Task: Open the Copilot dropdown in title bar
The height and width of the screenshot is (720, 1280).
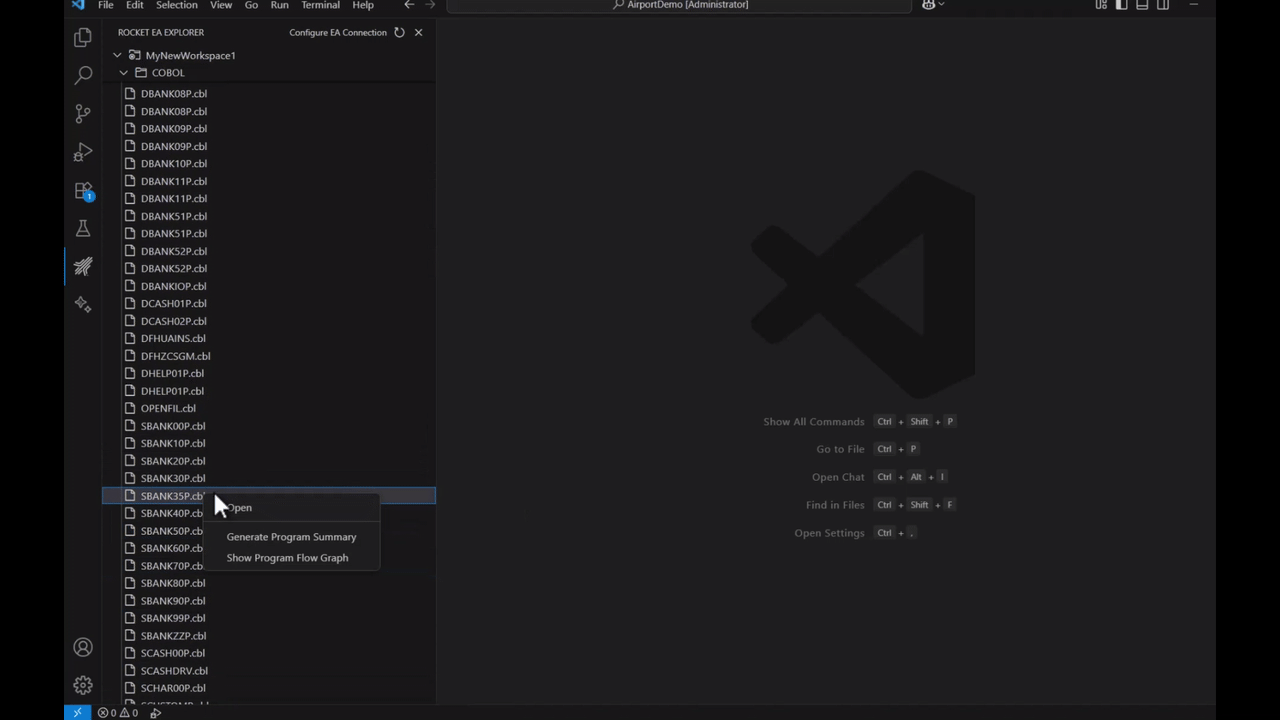Action: pos(932,5)
